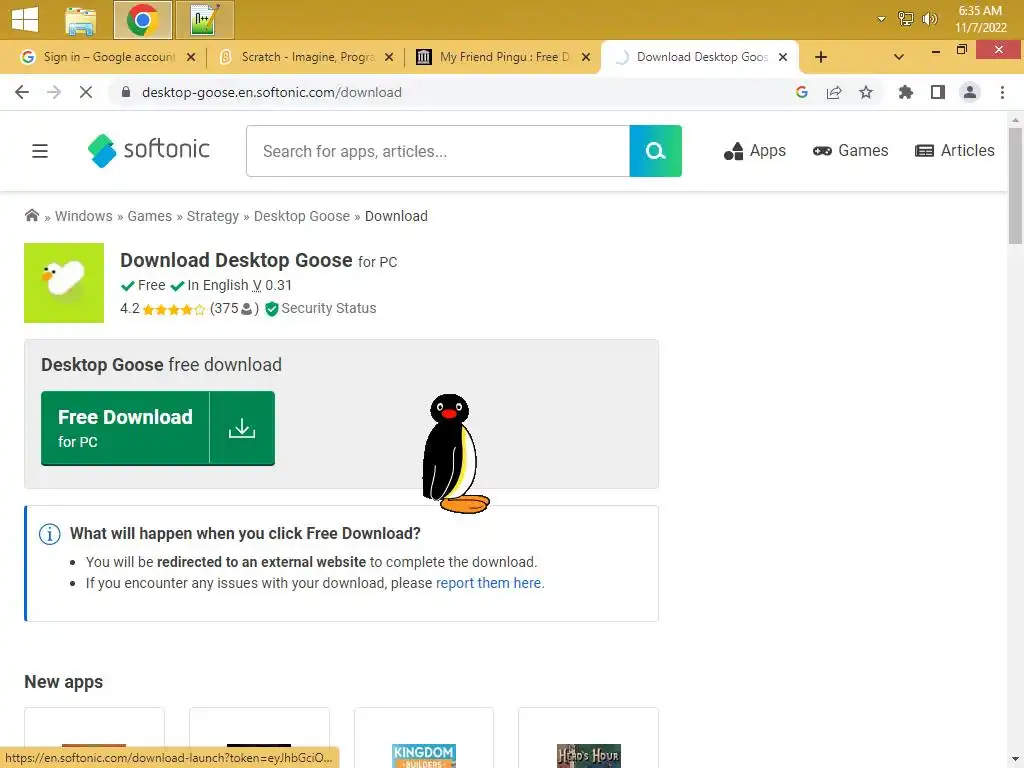Show hidden system tray icons
This screenshot has height=768, width=1024.
point(882,19)
